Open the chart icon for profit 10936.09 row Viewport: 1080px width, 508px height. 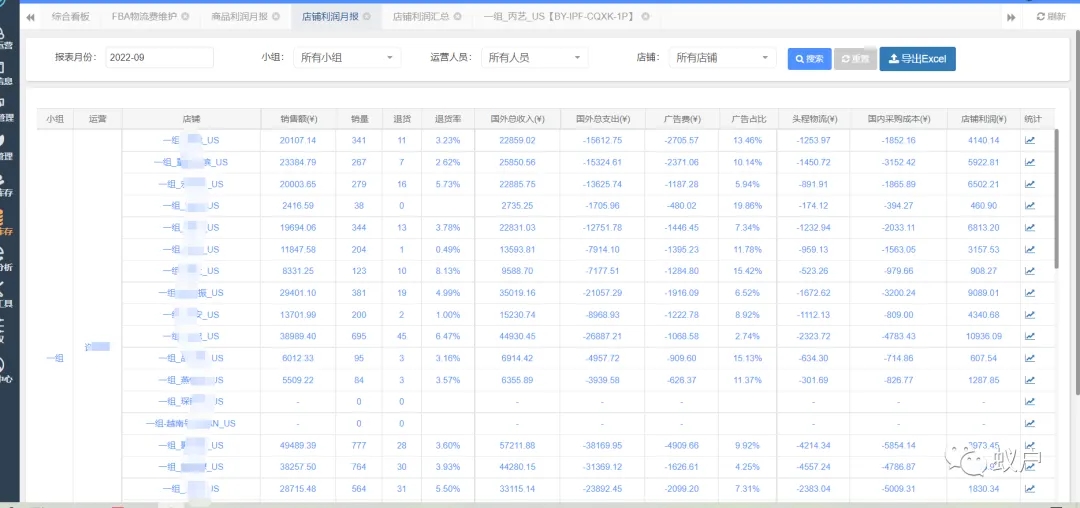coord(1030,336)
